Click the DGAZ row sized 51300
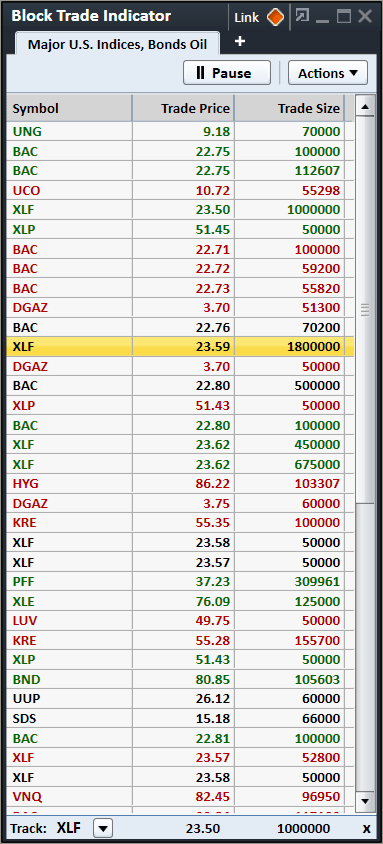Screen dimensions: 383x844 180,308
